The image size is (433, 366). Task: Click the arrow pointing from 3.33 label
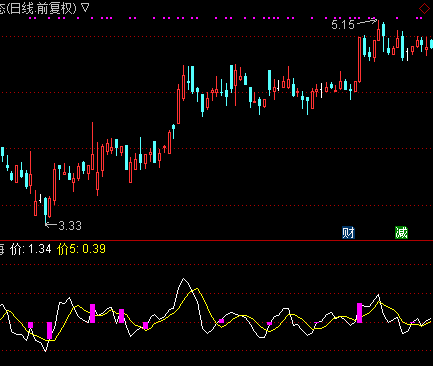[x=51, y=225]
